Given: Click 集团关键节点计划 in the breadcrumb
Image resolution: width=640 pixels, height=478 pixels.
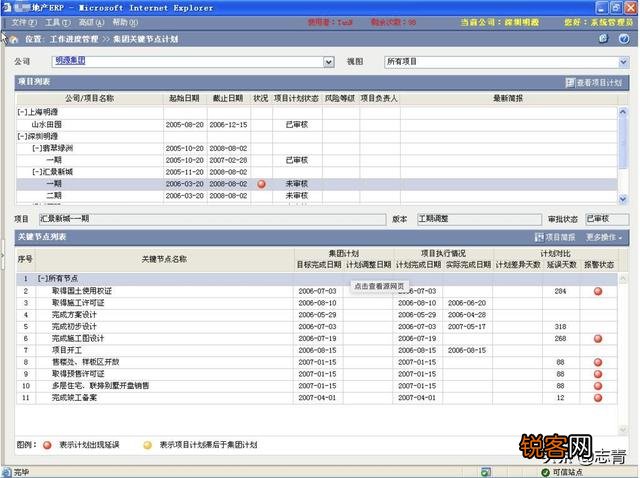Looking at the screenshot, I should pyautogui.click(x=145, y=39).
